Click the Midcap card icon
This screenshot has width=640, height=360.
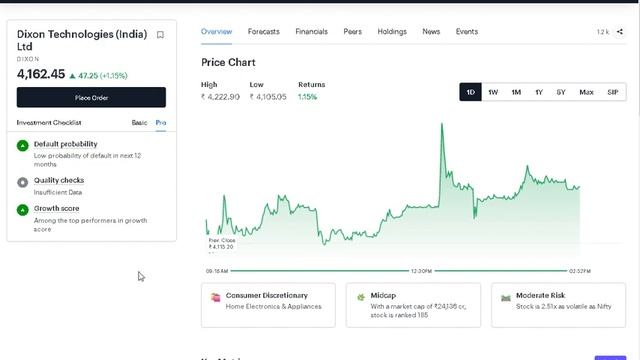361,297
